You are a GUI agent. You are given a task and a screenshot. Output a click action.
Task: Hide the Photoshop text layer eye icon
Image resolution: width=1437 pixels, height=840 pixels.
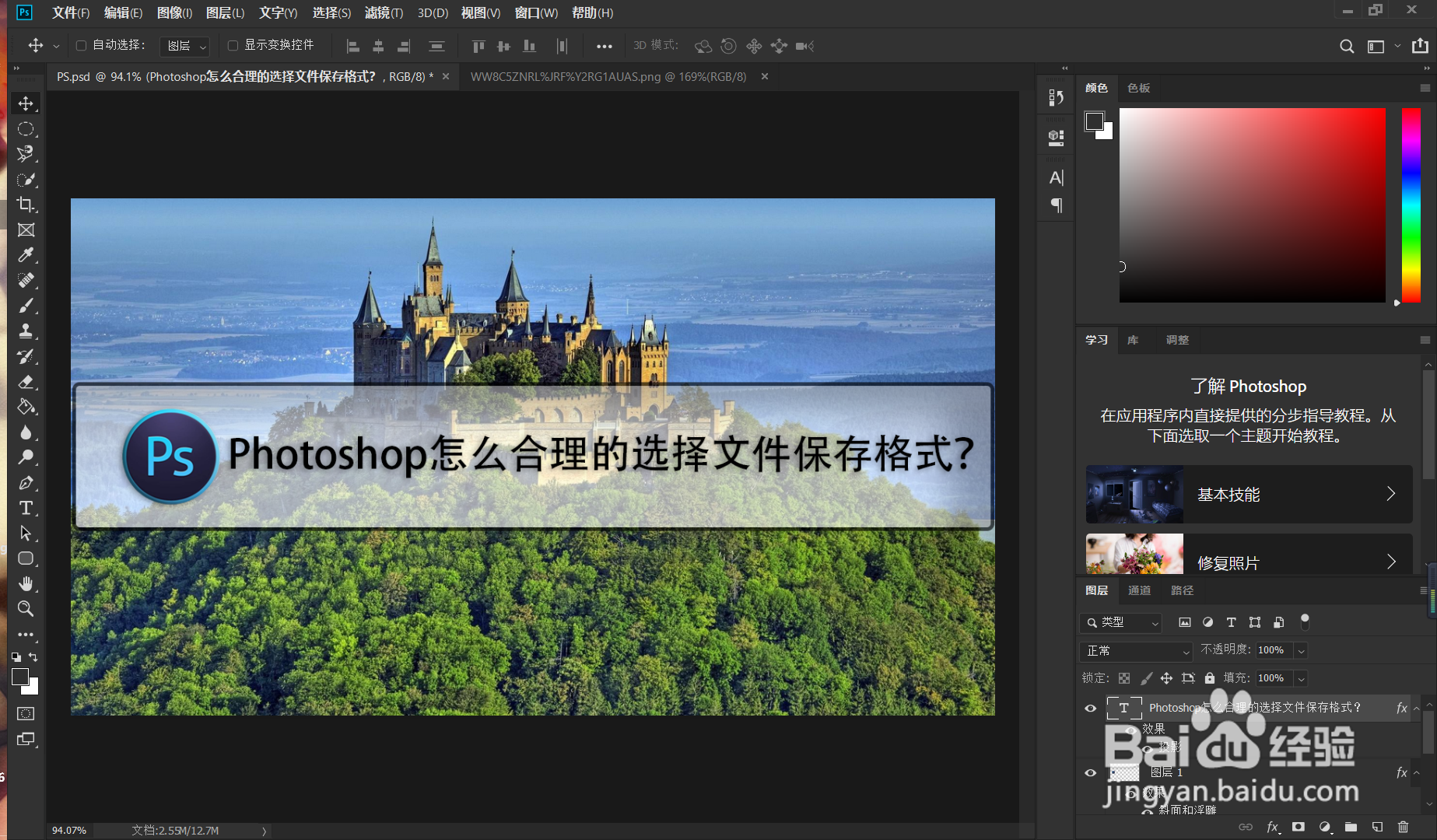pos(1091,708)
